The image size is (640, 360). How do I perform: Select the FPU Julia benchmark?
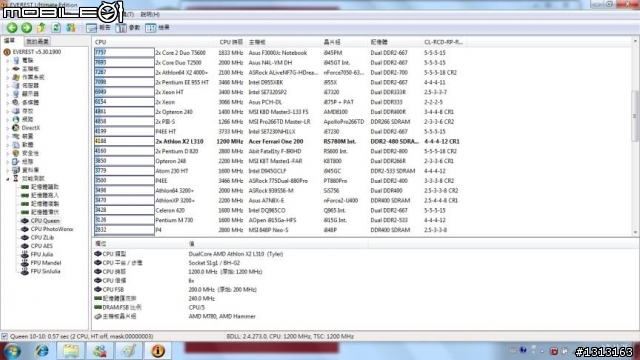(42, 254)
